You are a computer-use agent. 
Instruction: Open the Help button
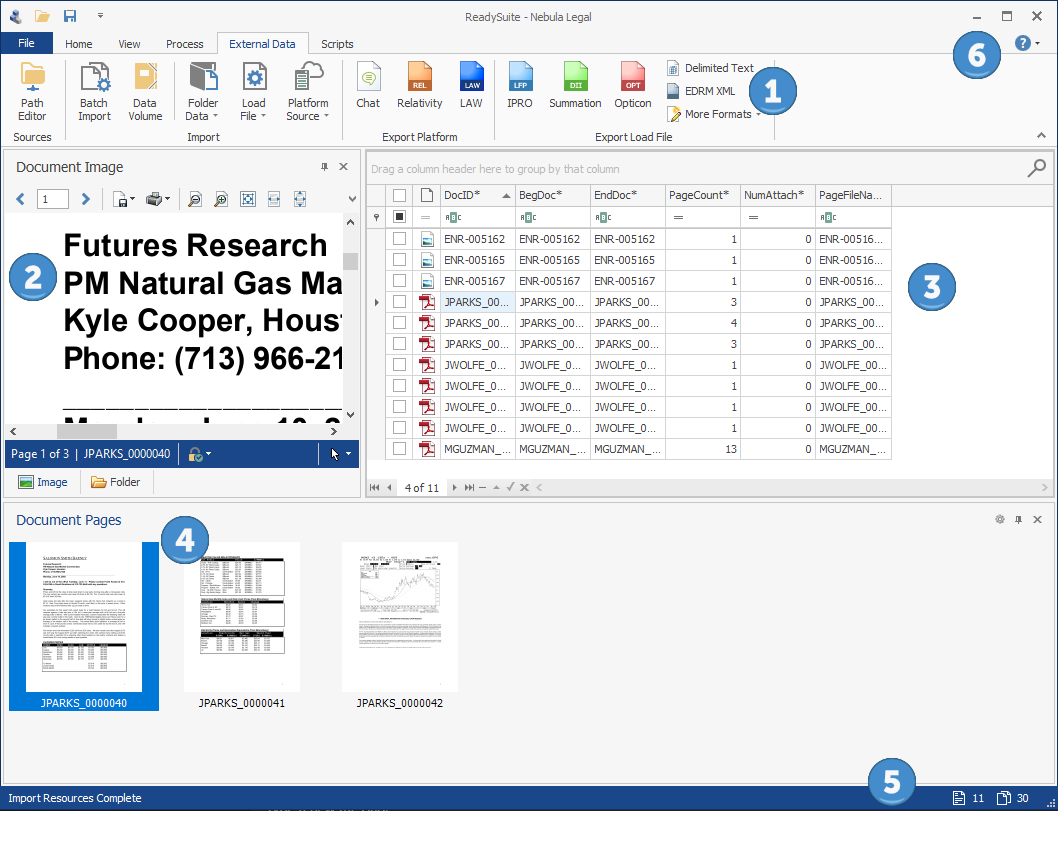tap(1023, 43)
